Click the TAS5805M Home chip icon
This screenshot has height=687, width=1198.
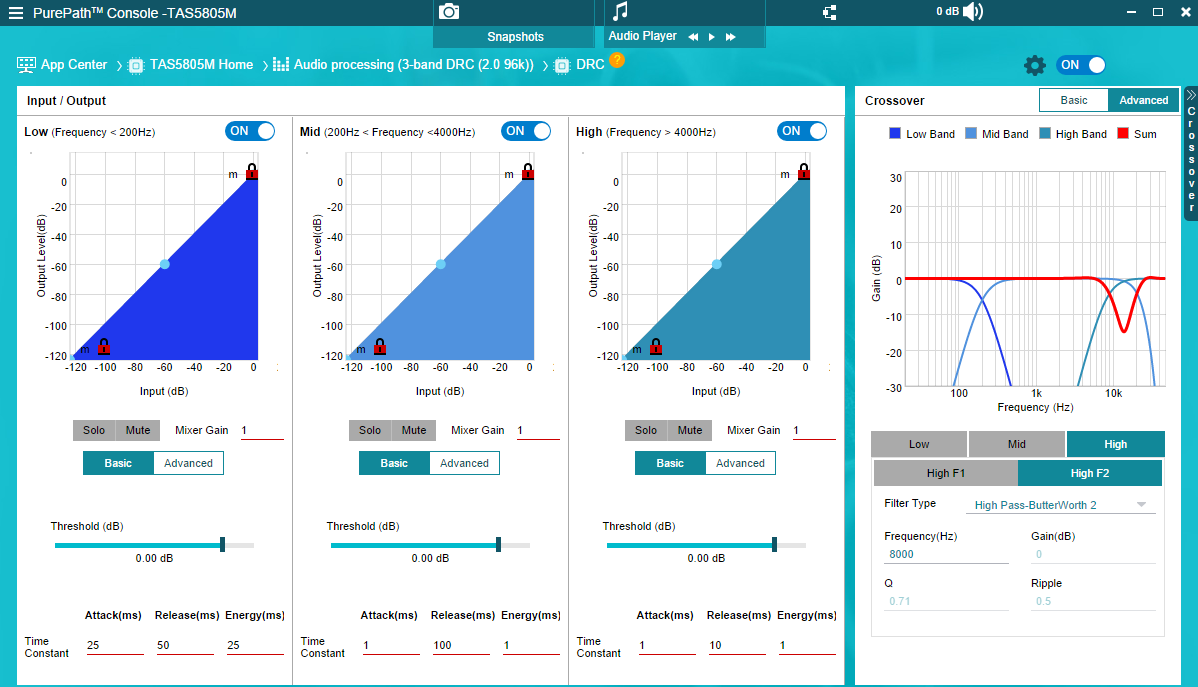tap(136, 66)
